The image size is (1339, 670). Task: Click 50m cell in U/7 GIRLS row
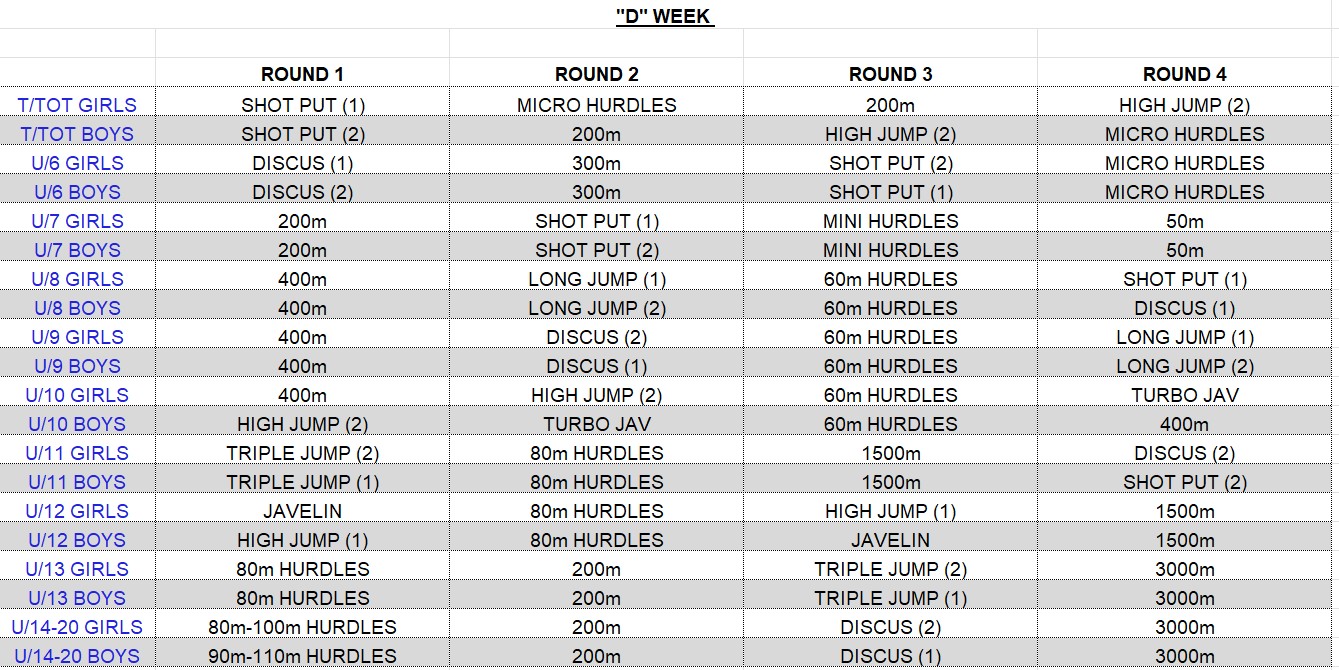pos(1184,220)
